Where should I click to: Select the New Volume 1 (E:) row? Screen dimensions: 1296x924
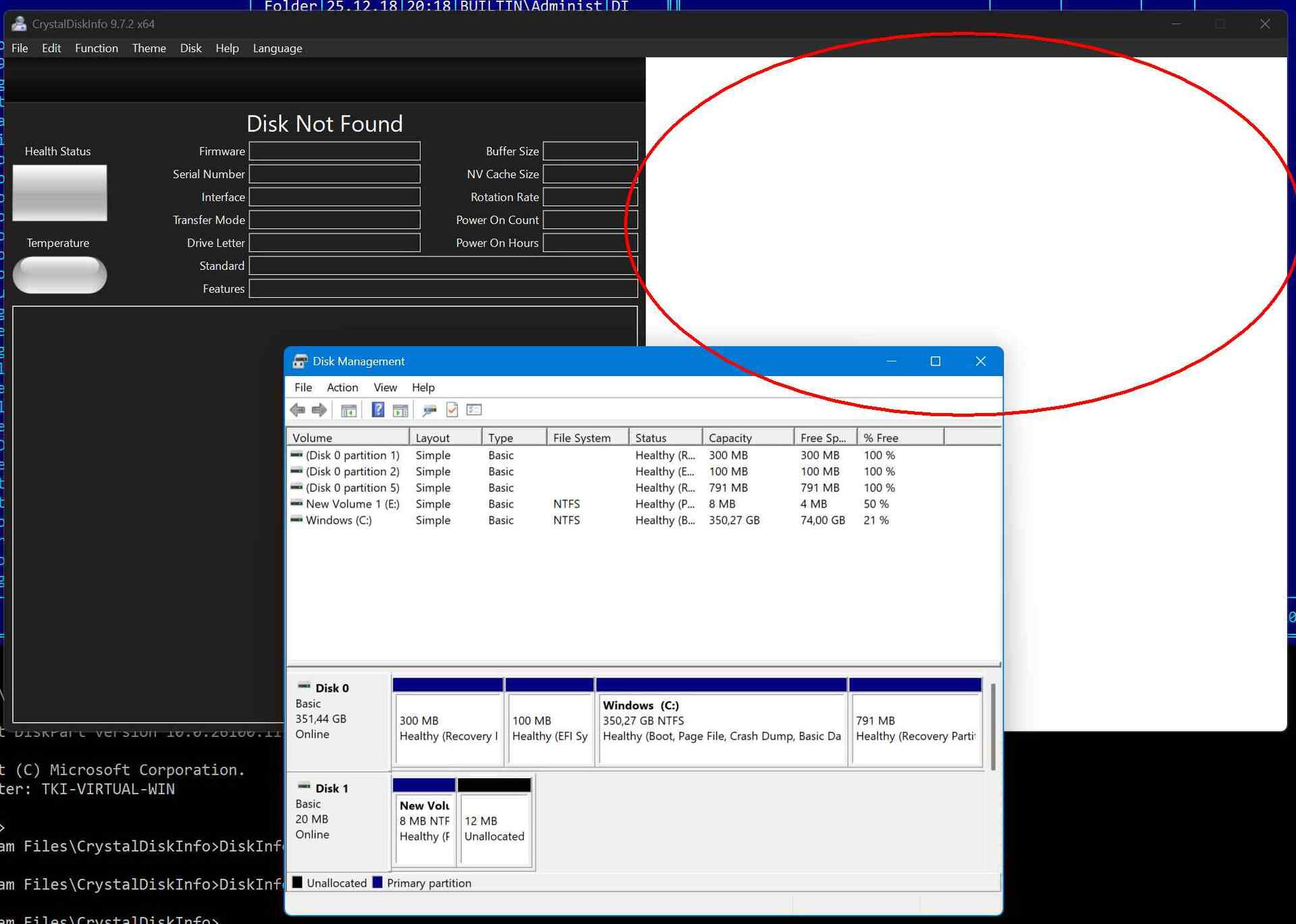tap(352, 504)
